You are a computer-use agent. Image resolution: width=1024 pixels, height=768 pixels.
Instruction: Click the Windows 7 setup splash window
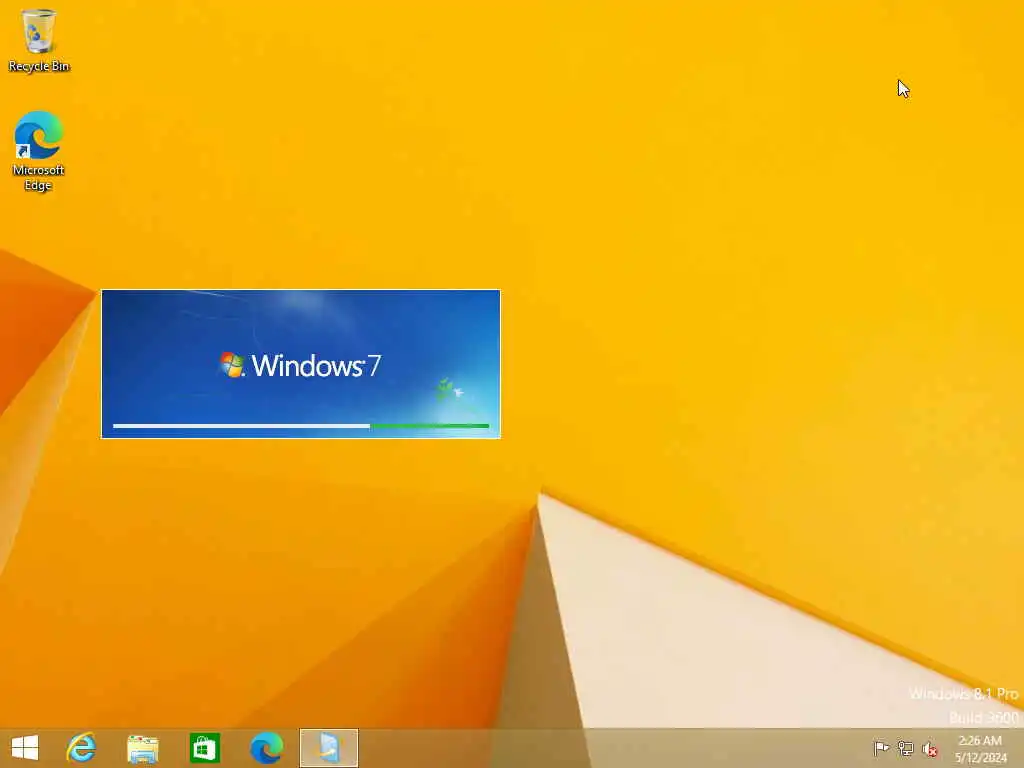(301, 364)
